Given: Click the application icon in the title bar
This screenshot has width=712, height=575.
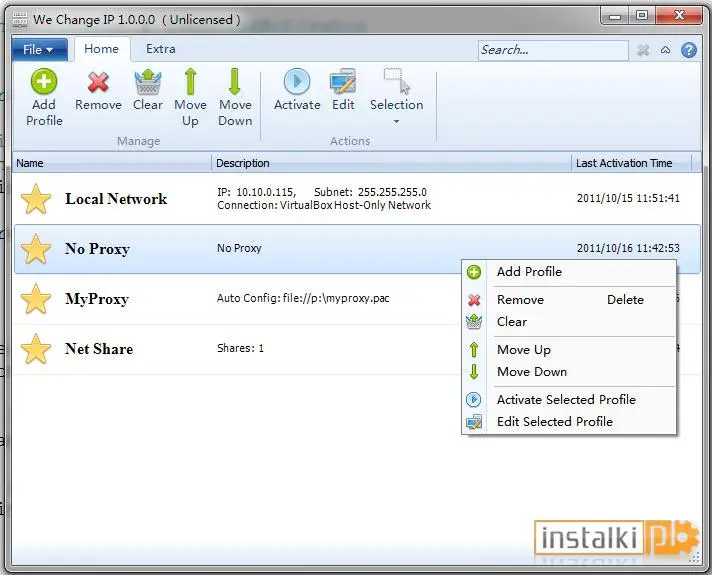Looking at the screenshot, I should 20,20.
